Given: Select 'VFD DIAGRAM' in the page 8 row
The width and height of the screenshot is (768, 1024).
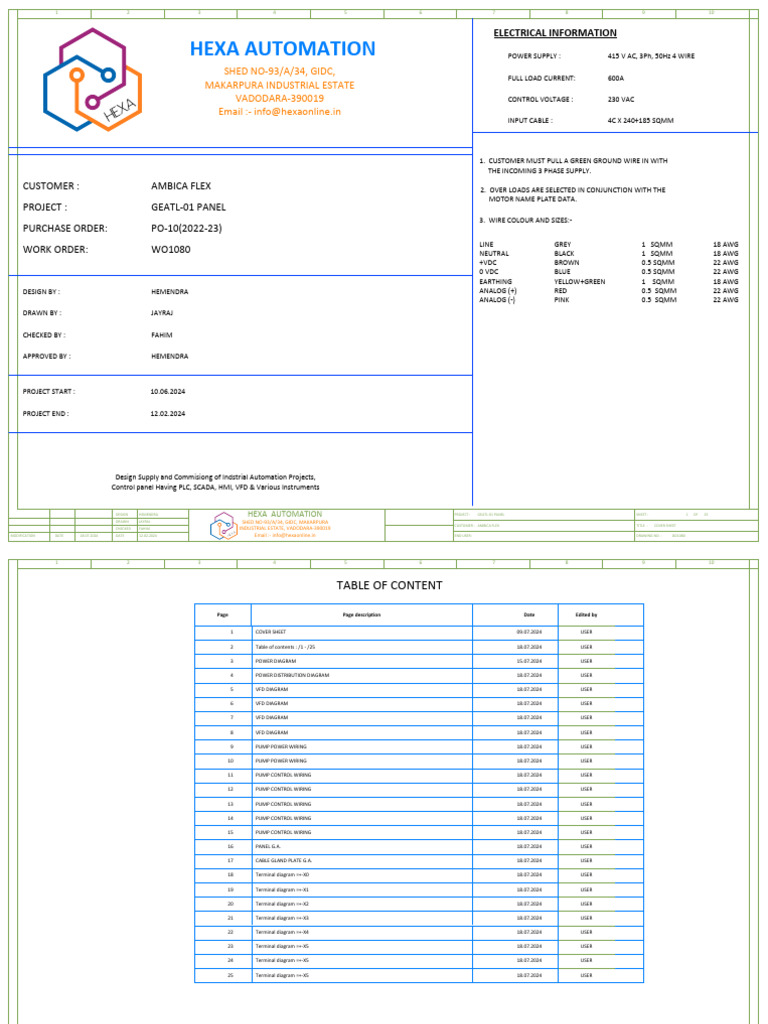Looking at the screenshot, I should click(x=272, y=733).
